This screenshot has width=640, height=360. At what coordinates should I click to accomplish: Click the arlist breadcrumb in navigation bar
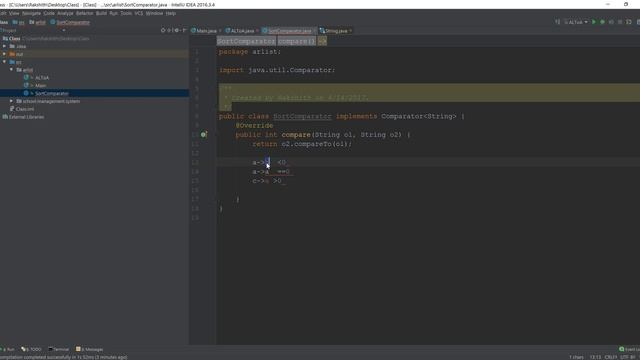[38, 22]
